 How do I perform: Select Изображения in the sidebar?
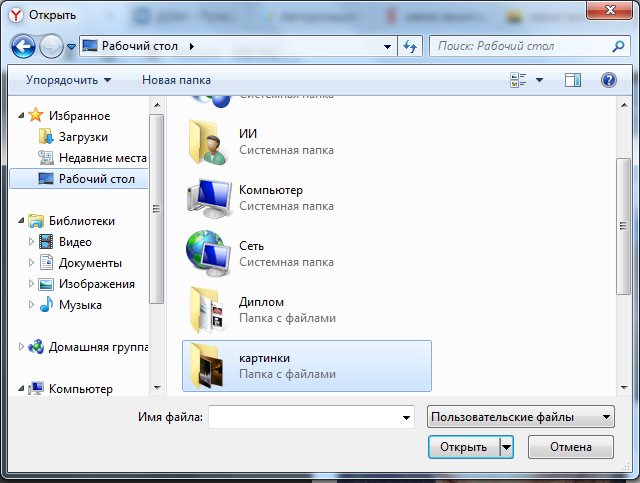pyautogui.click(x=97, y=284)
